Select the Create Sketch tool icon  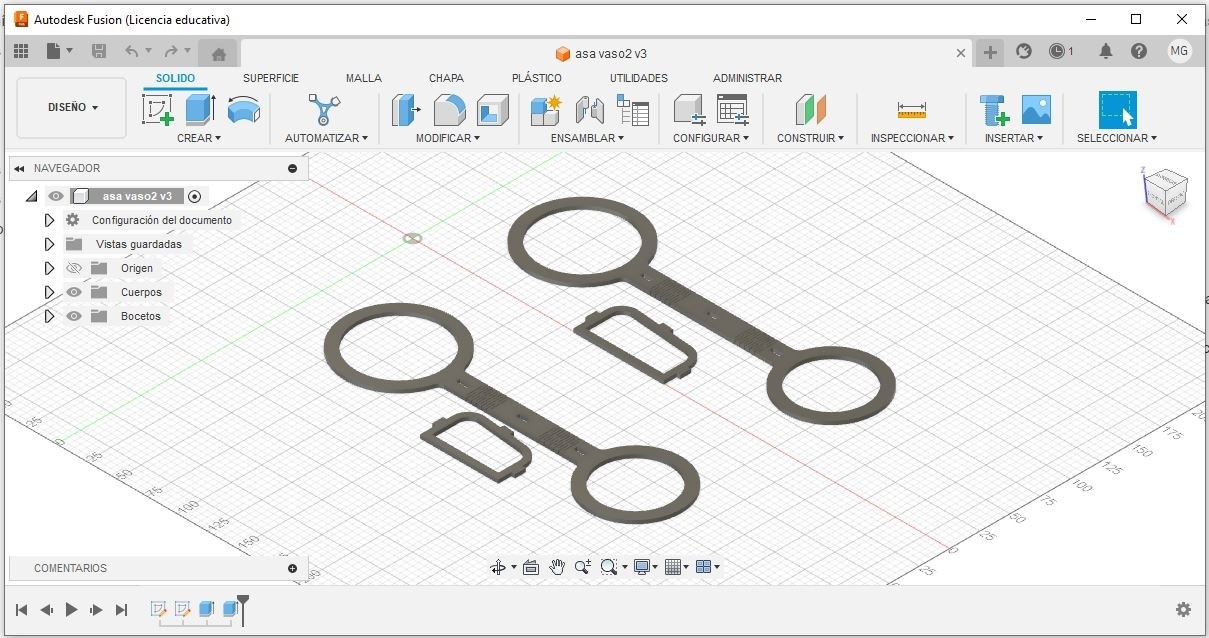[x=158, y=109]
